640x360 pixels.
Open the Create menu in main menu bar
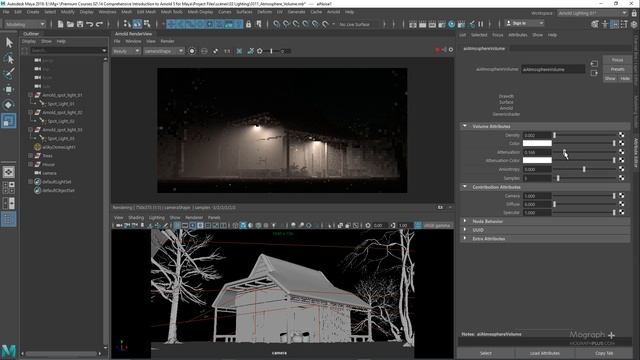click(x=33, y=12)
